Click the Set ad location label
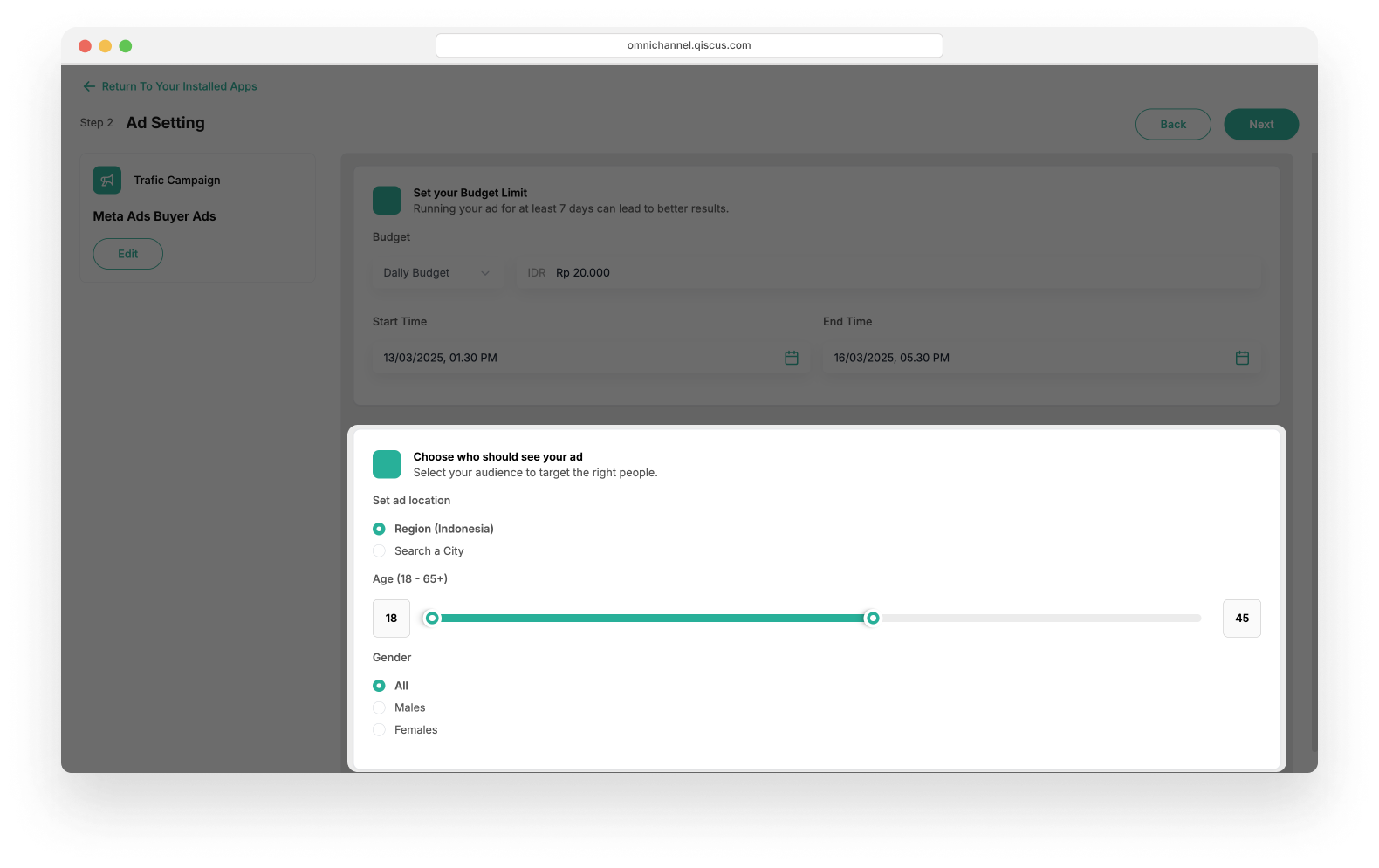 pos(412,501)
